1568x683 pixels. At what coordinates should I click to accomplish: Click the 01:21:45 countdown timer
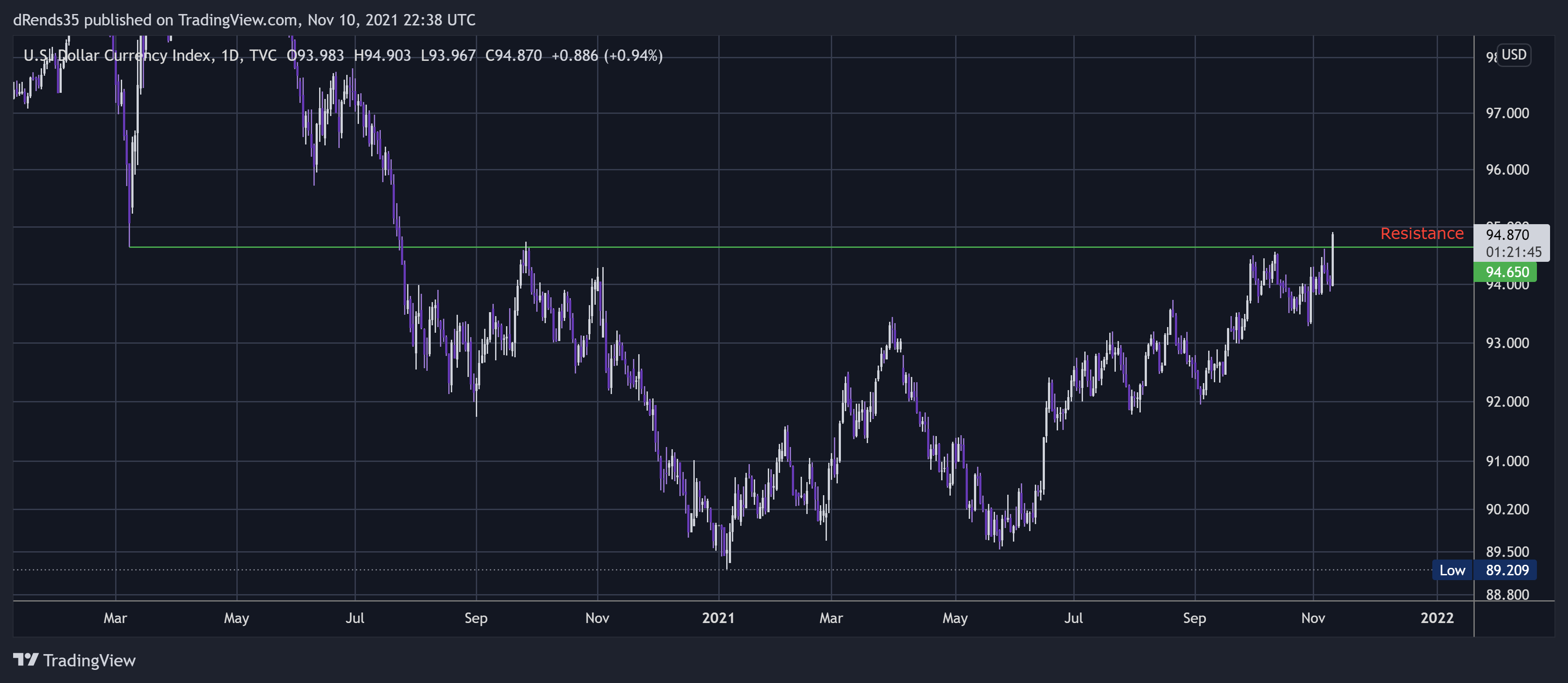(x=1513, y=252)
